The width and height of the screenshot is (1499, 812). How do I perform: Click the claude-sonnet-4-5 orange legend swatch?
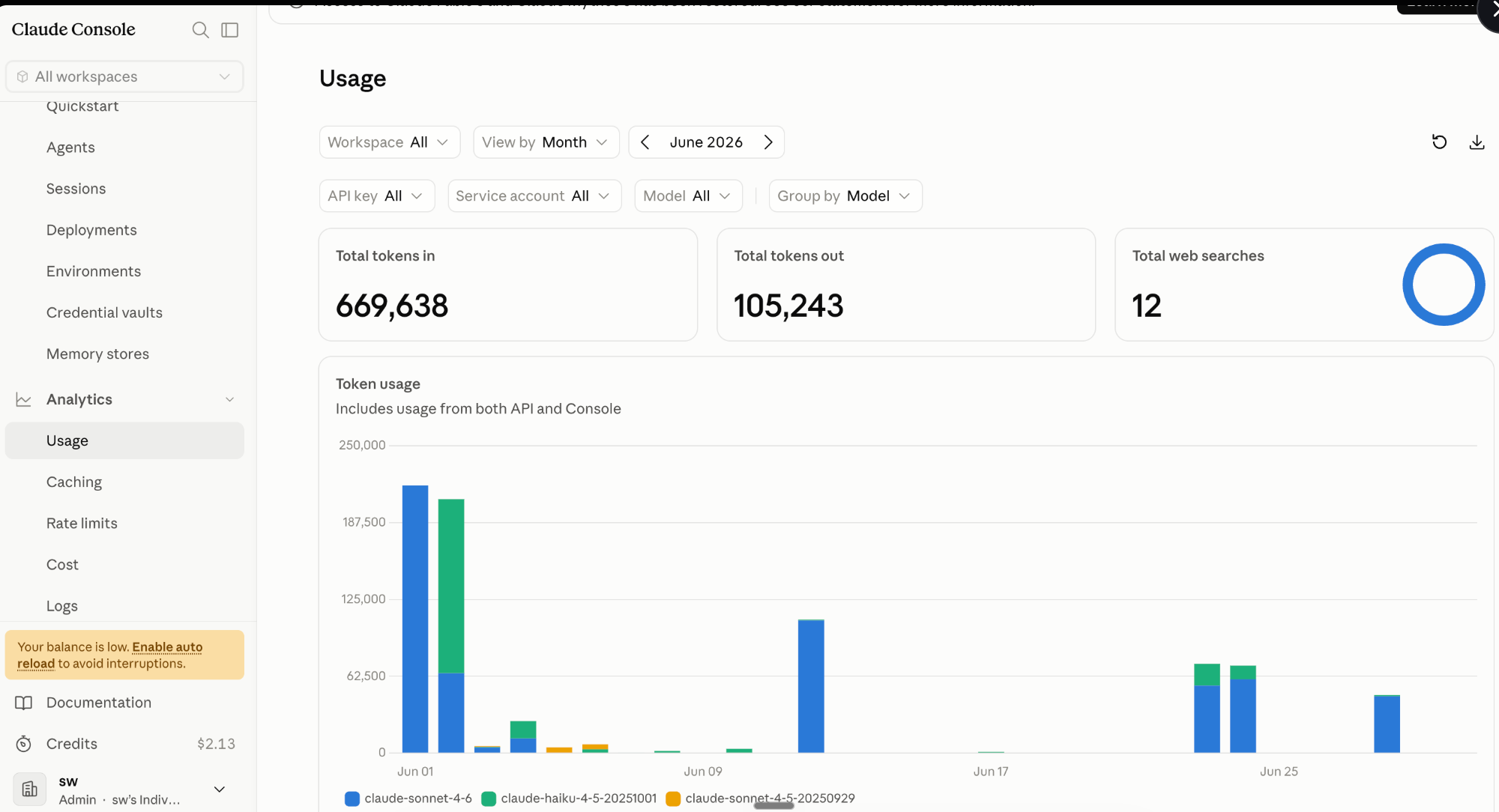click(673, 799)
